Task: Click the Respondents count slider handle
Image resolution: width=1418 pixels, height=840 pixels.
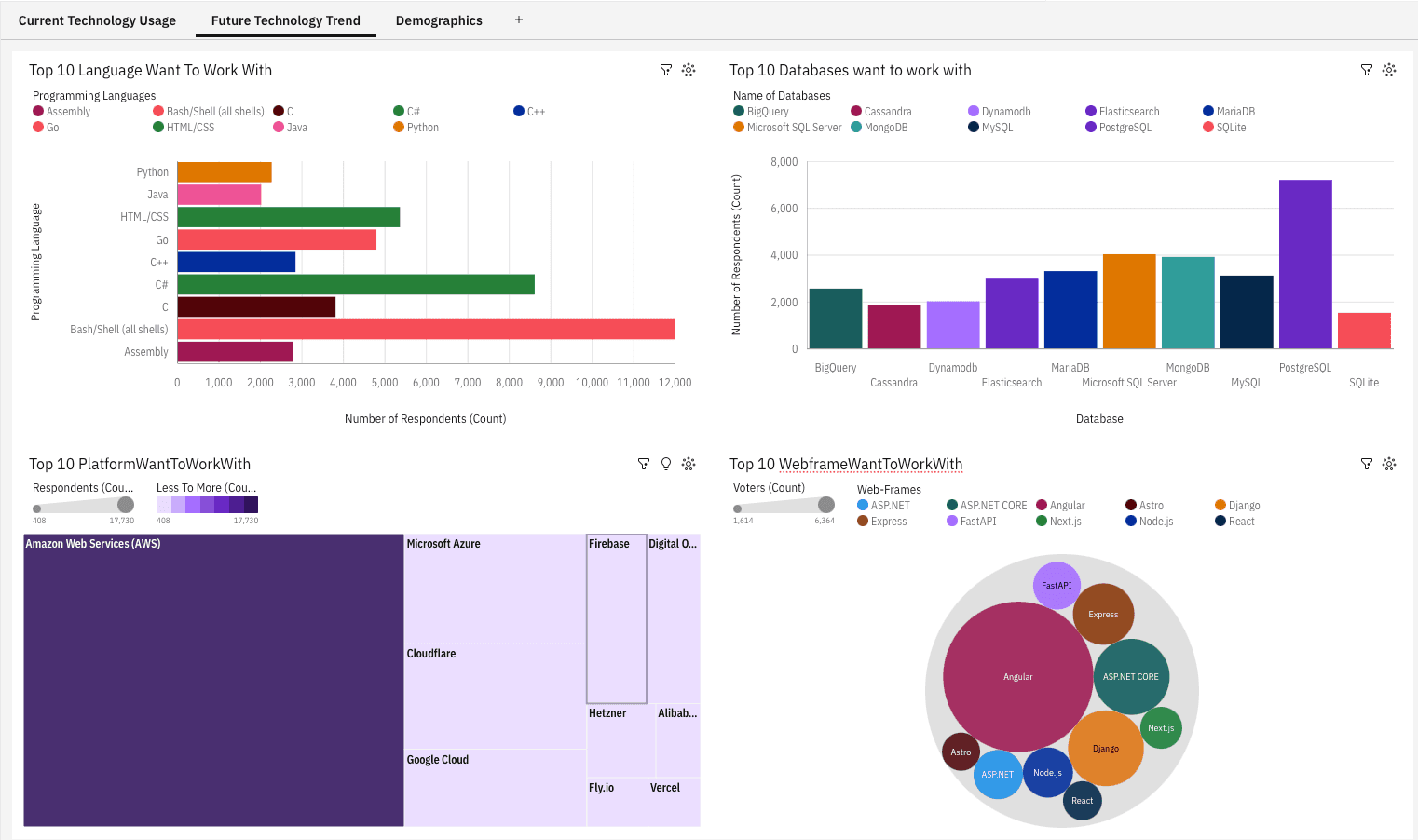Action: [128, 506]
